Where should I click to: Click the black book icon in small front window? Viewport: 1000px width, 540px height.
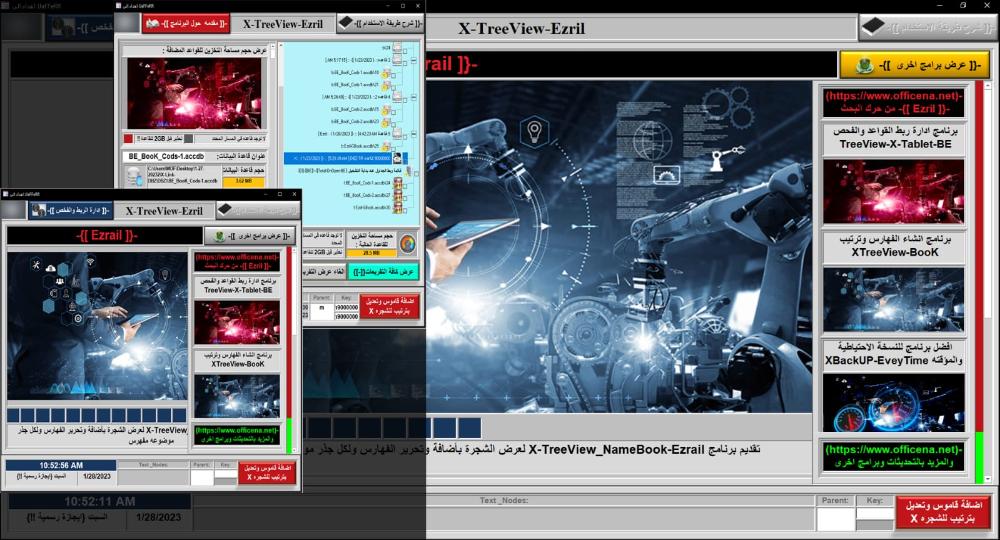(228, 210)
